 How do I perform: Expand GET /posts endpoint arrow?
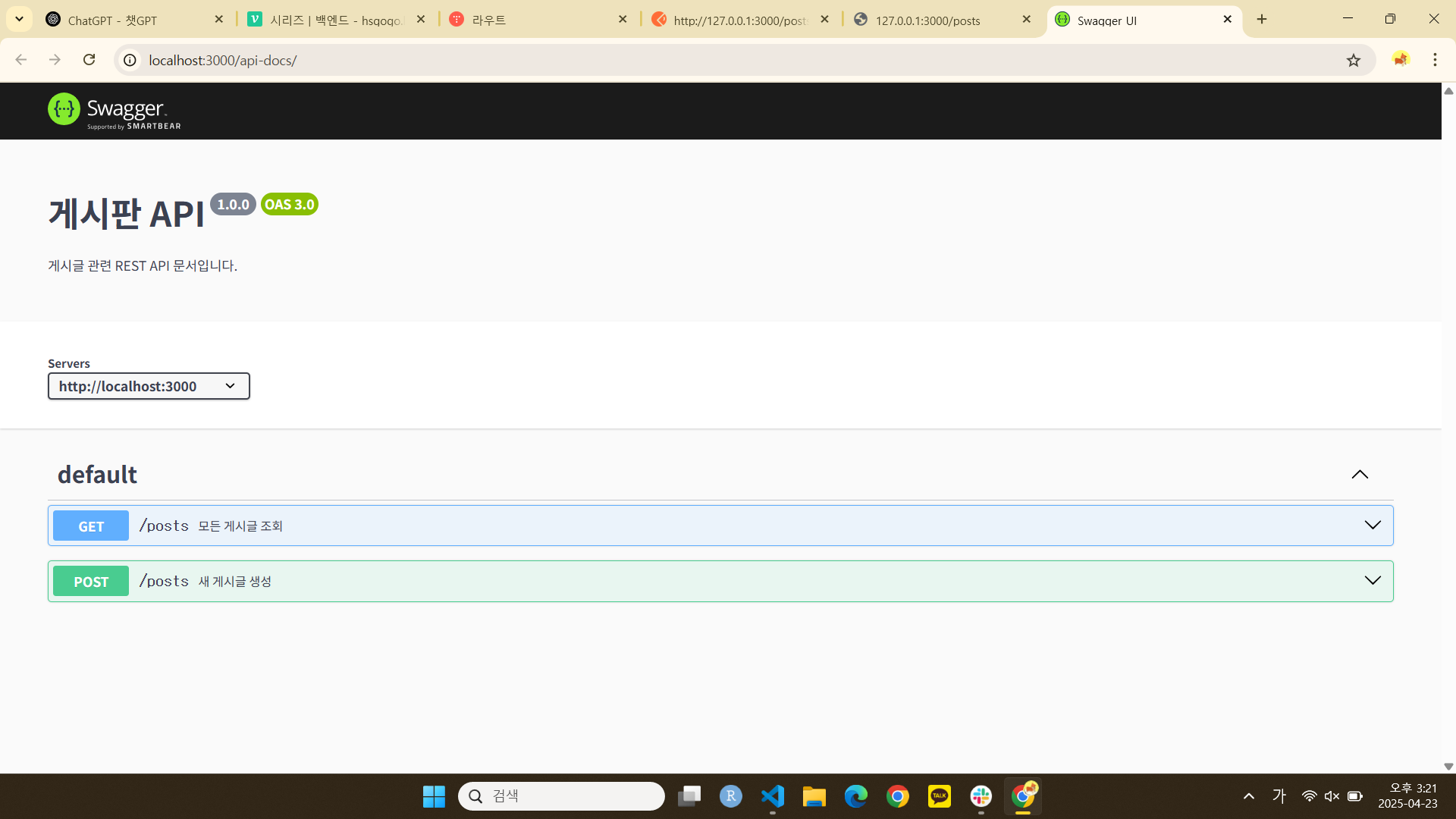(x=1373, y=526)
